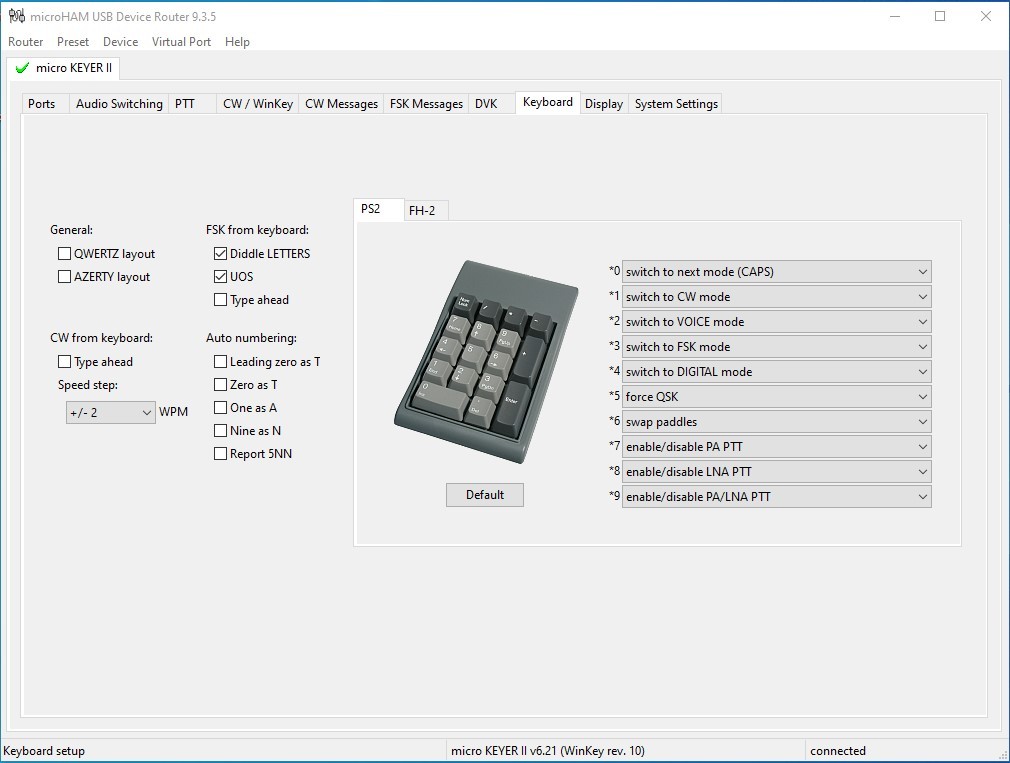
Task: Open the Speed step WPM dropdown
Action: click(111, 413)
